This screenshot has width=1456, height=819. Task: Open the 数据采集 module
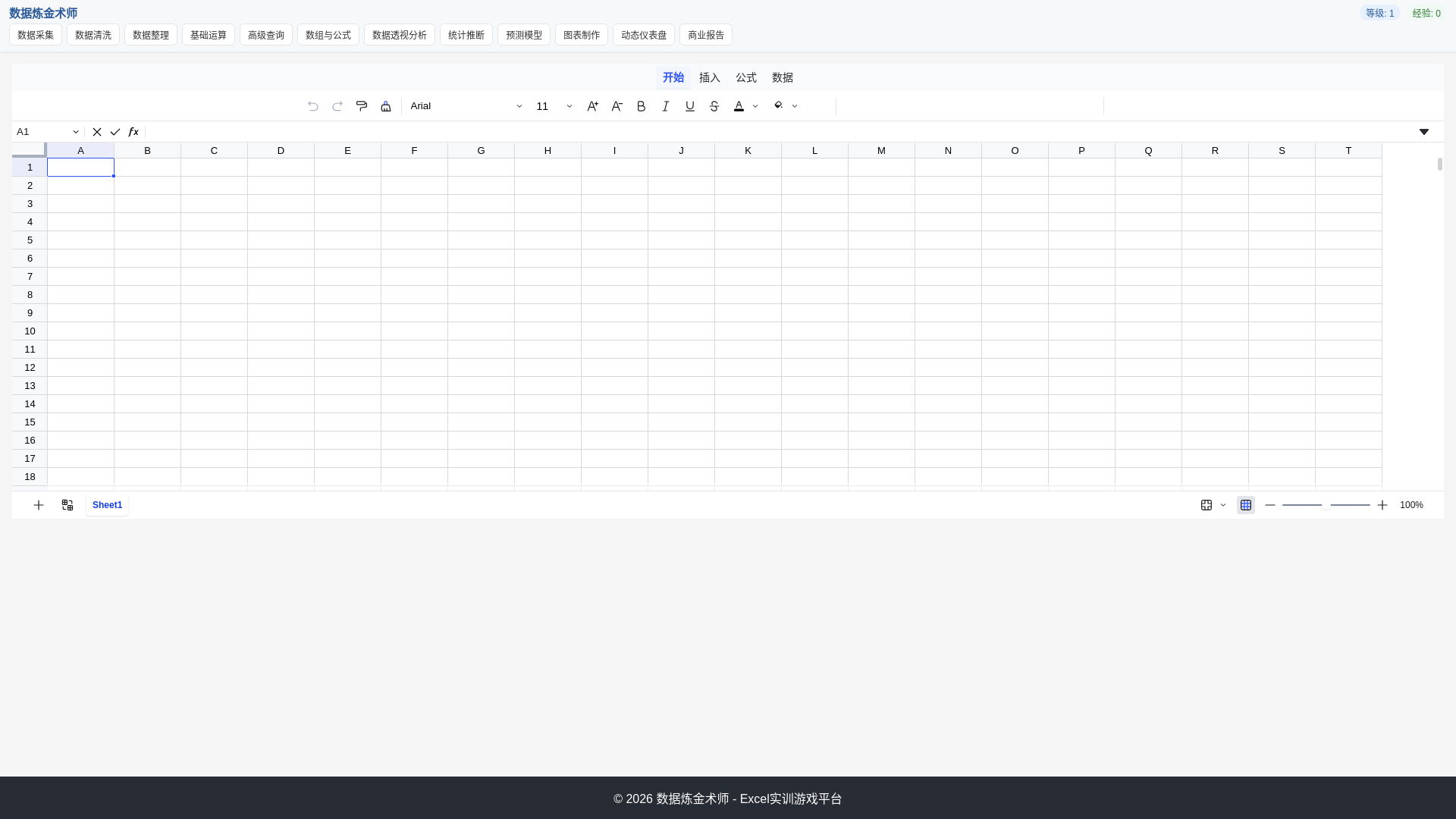36,35
